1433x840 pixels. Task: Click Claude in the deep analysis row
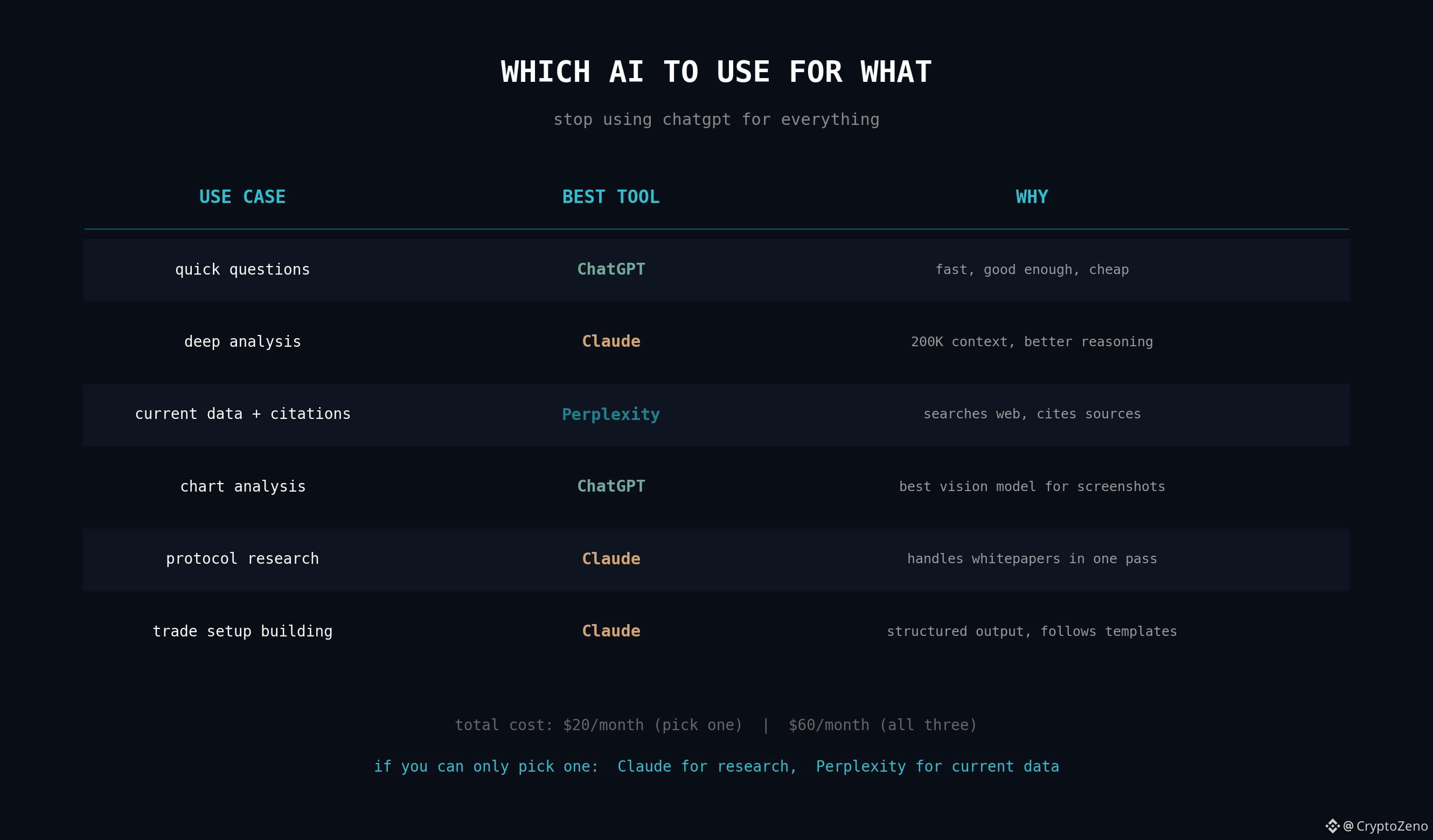(x=611, y=341)
